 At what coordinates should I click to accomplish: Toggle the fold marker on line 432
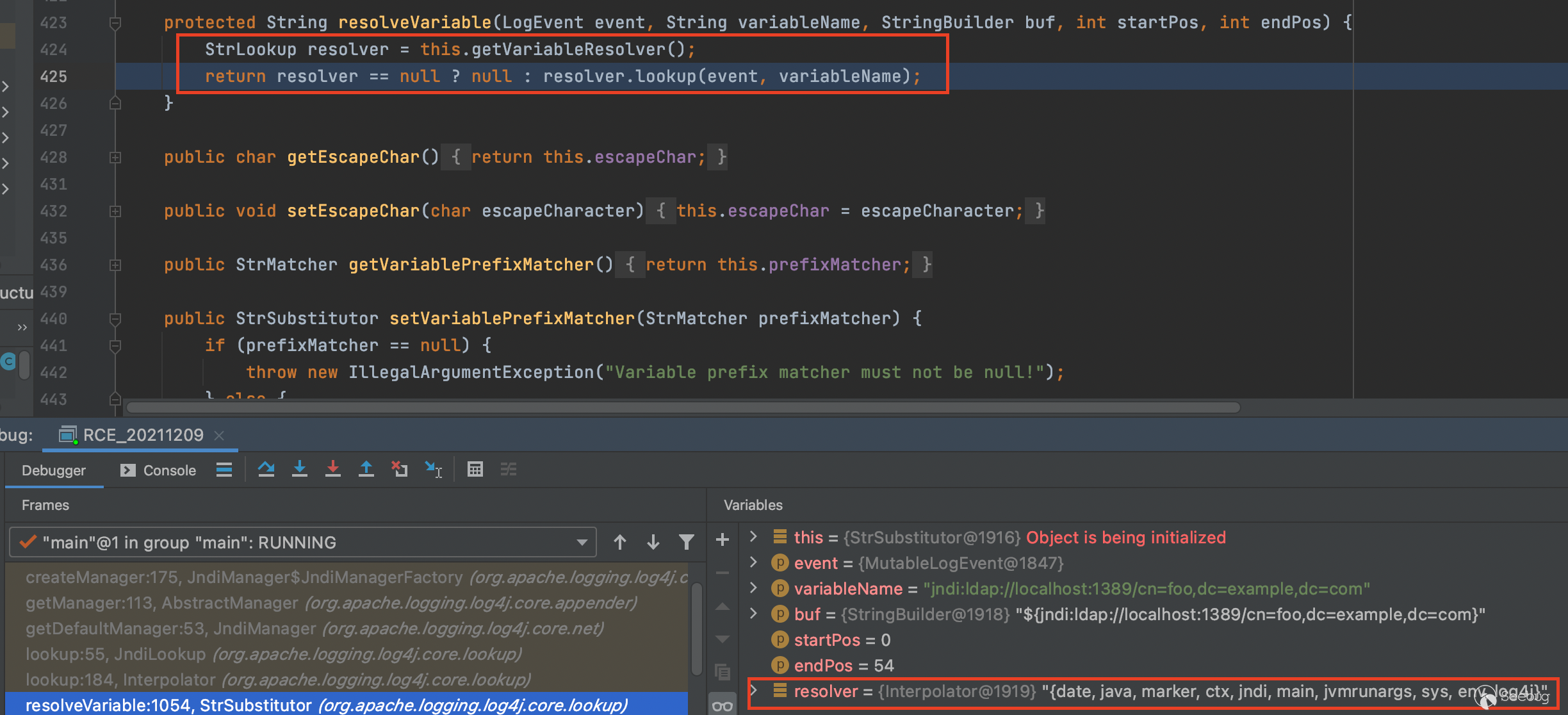[x=115, y=211]
